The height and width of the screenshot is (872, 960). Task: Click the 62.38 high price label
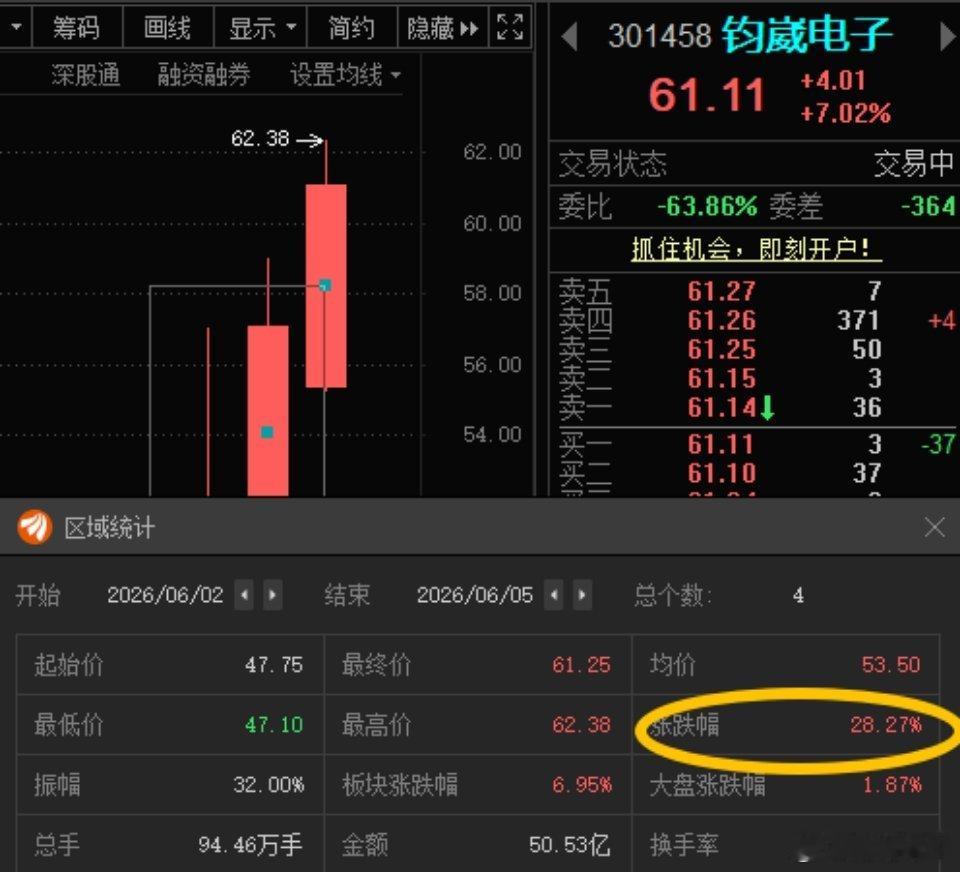click(x=260, y=138)
